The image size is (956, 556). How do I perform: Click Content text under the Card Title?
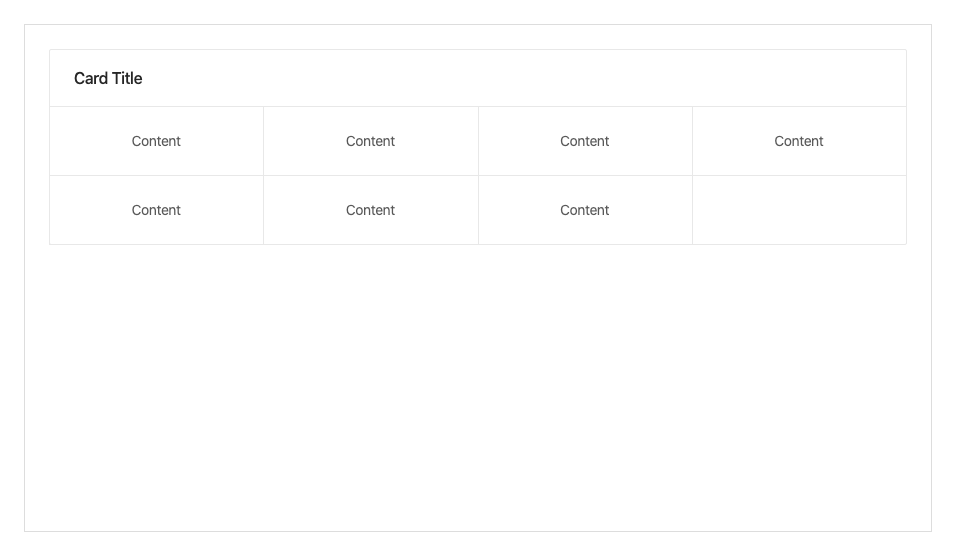(x=156, y=141)
